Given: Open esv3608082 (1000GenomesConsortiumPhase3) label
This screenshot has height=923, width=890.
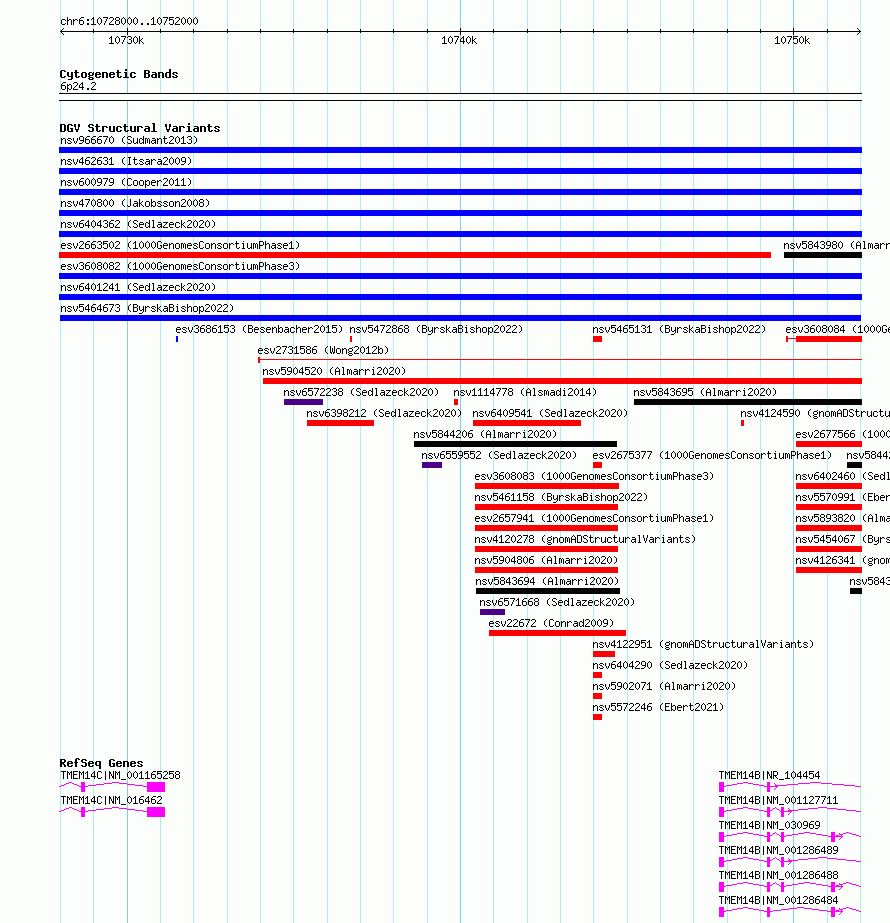Looking at the screenshot, I should point(180,266).
